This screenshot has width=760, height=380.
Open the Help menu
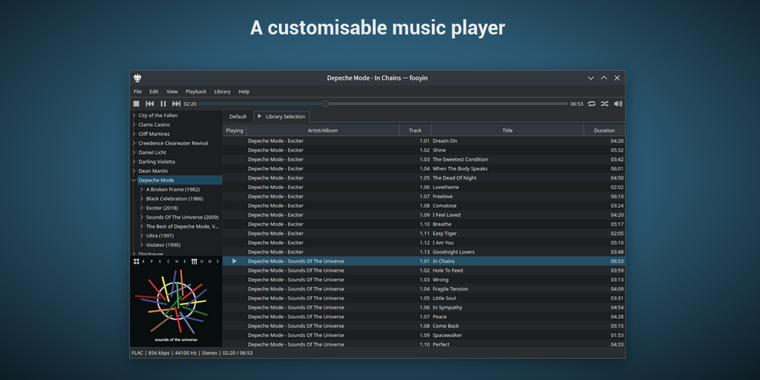click(x=244, y=92)
